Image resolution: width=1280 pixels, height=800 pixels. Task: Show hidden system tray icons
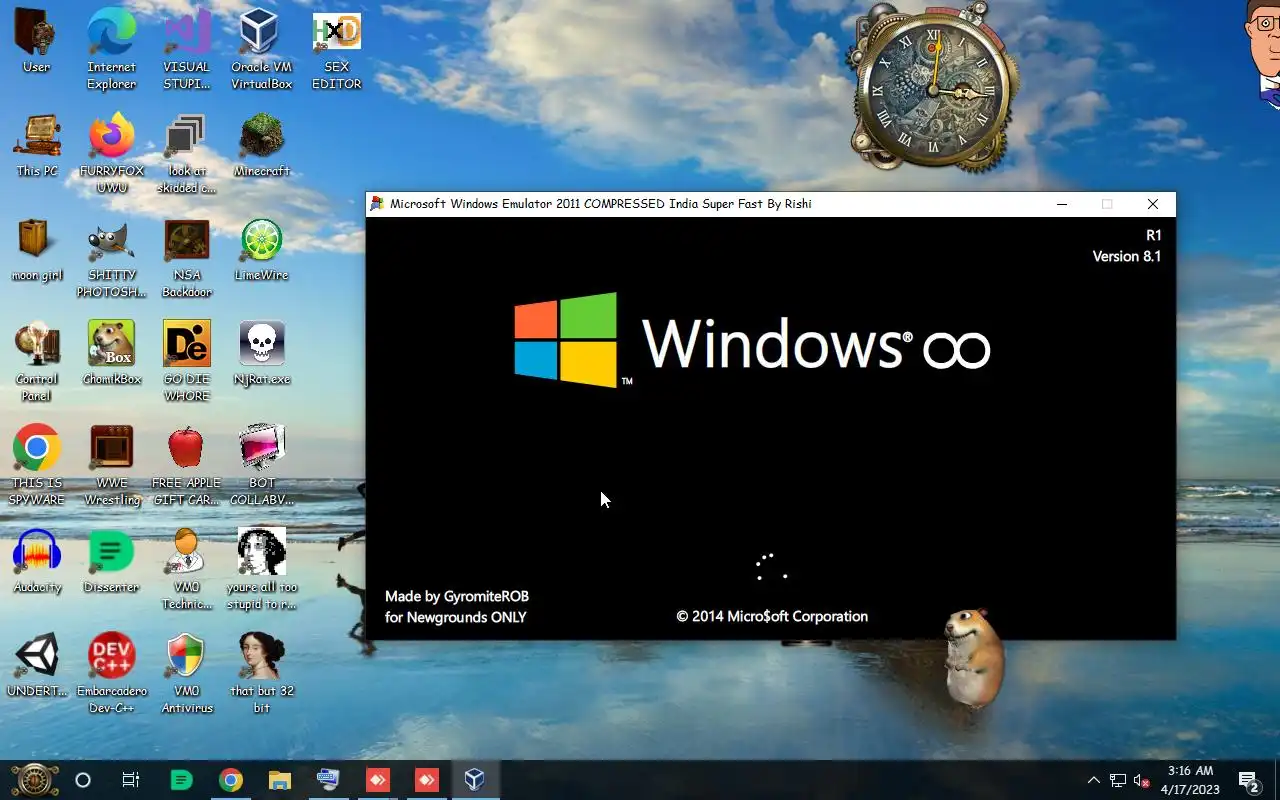1093,780
